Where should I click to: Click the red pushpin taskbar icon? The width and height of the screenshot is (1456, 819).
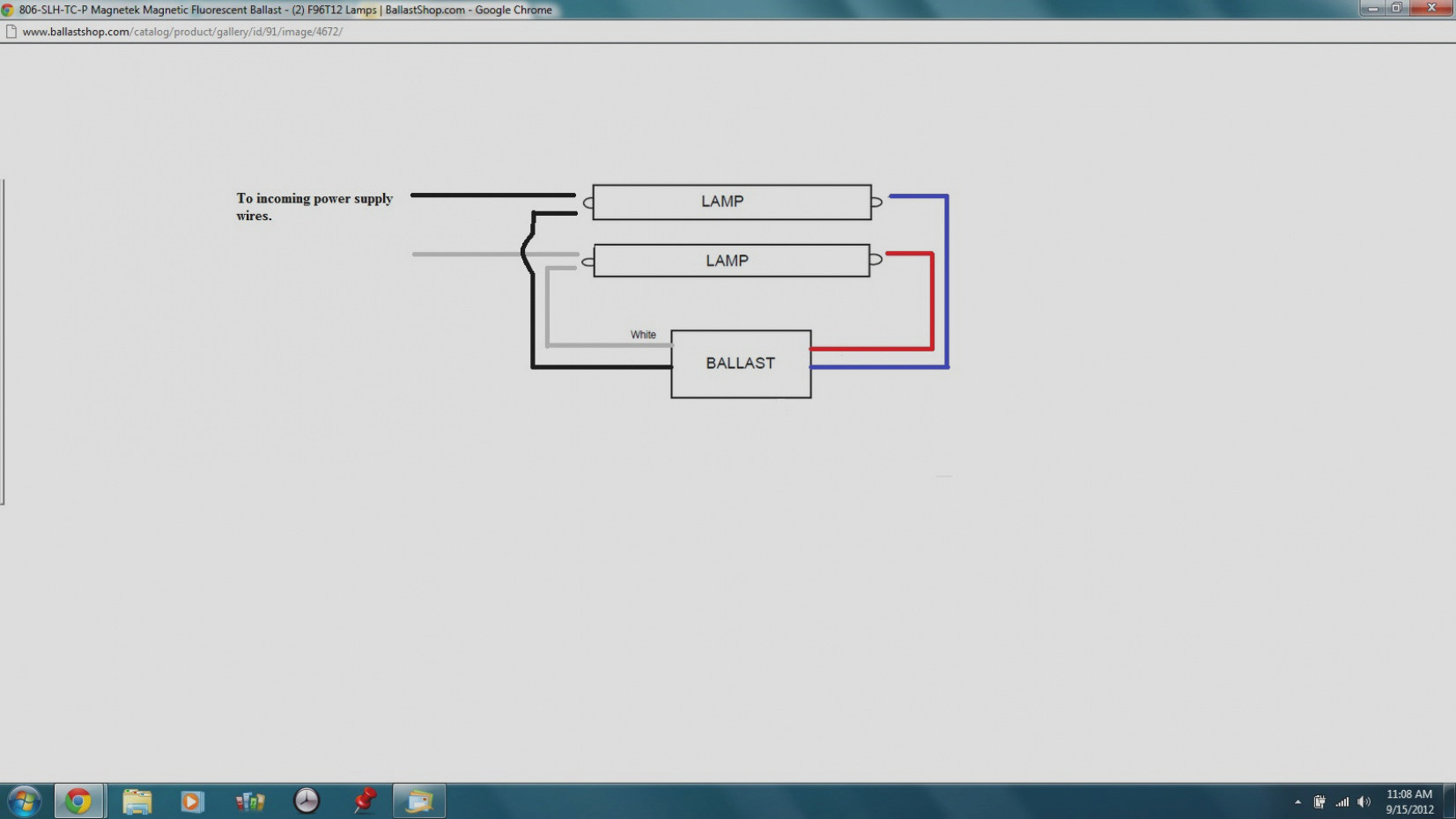coord(364,801)
